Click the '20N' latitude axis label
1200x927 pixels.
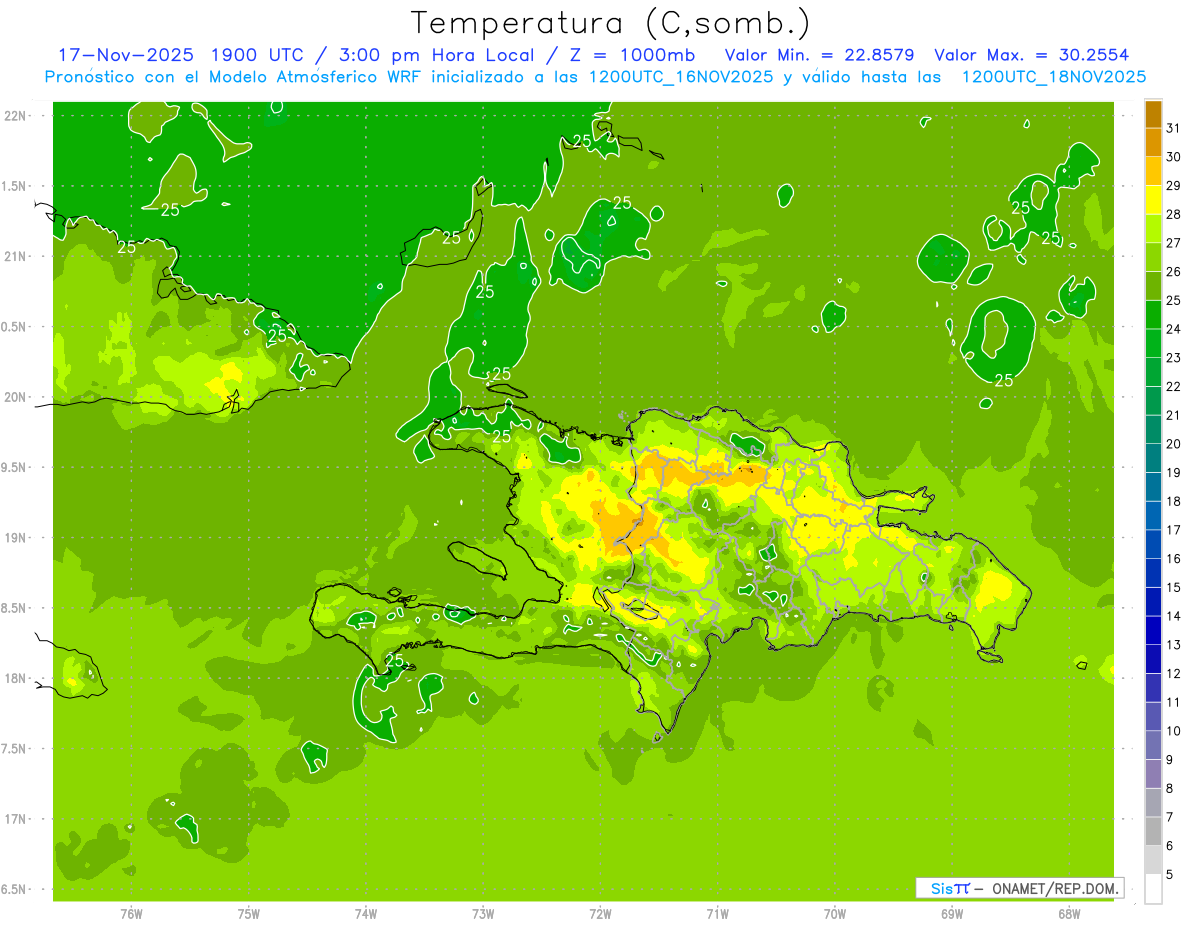(x=15, y=397)
